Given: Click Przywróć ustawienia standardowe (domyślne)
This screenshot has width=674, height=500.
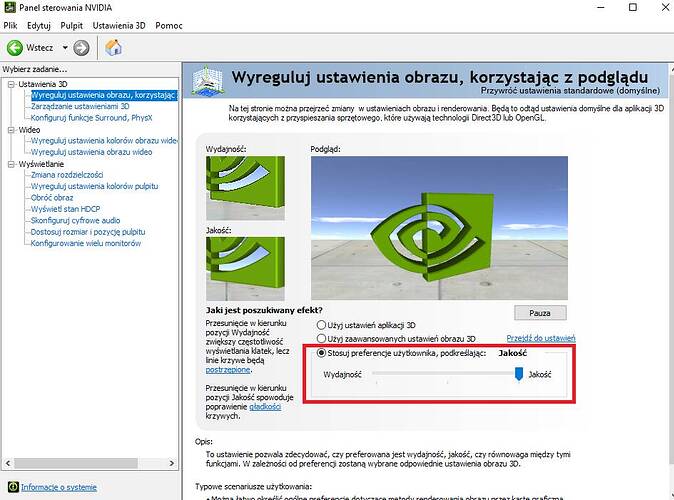Looking at the screenshot, I should [570, 91].
